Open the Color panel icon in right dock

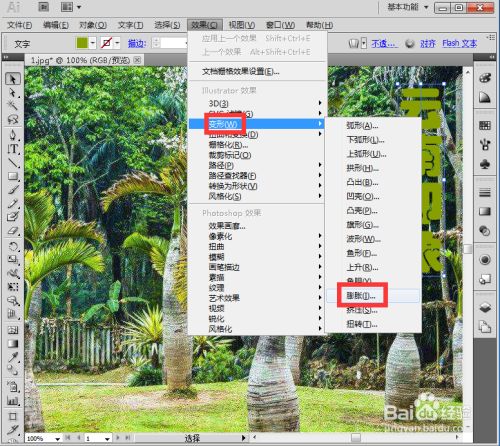(x=485, y=78)
